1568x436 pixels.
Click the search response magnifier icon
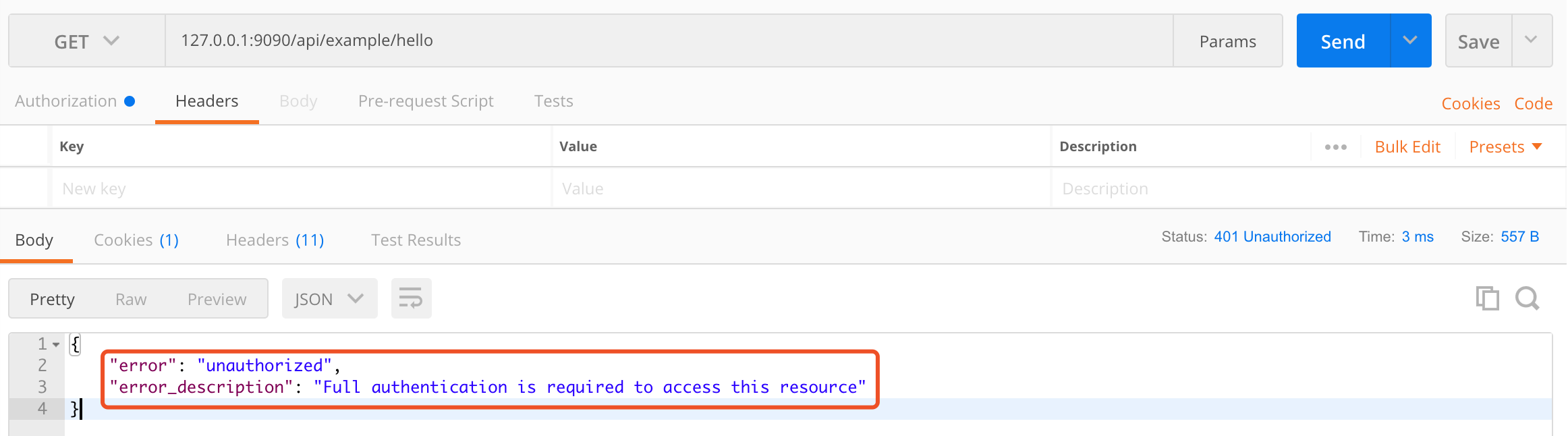(x=1527, y=298)
